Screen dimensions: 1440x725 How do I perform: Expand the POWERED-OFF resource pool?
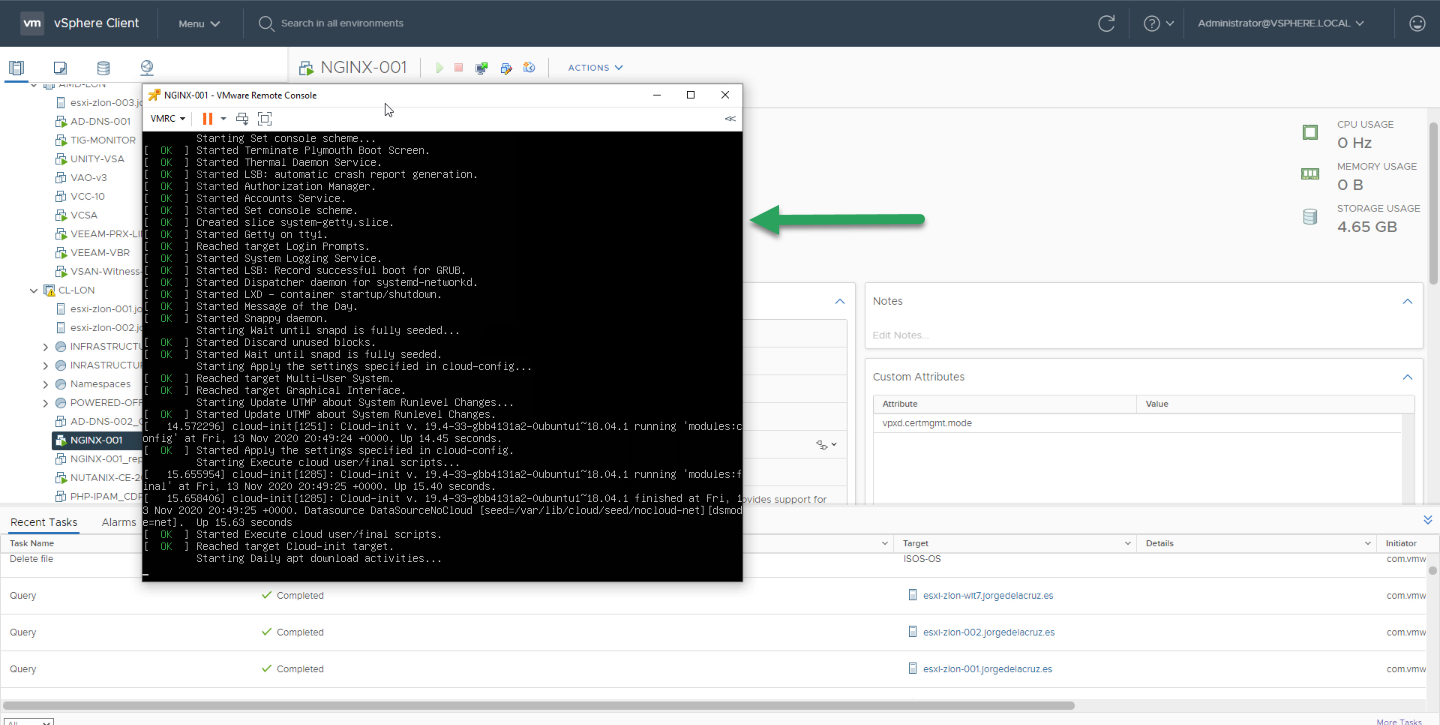[46, 403]
